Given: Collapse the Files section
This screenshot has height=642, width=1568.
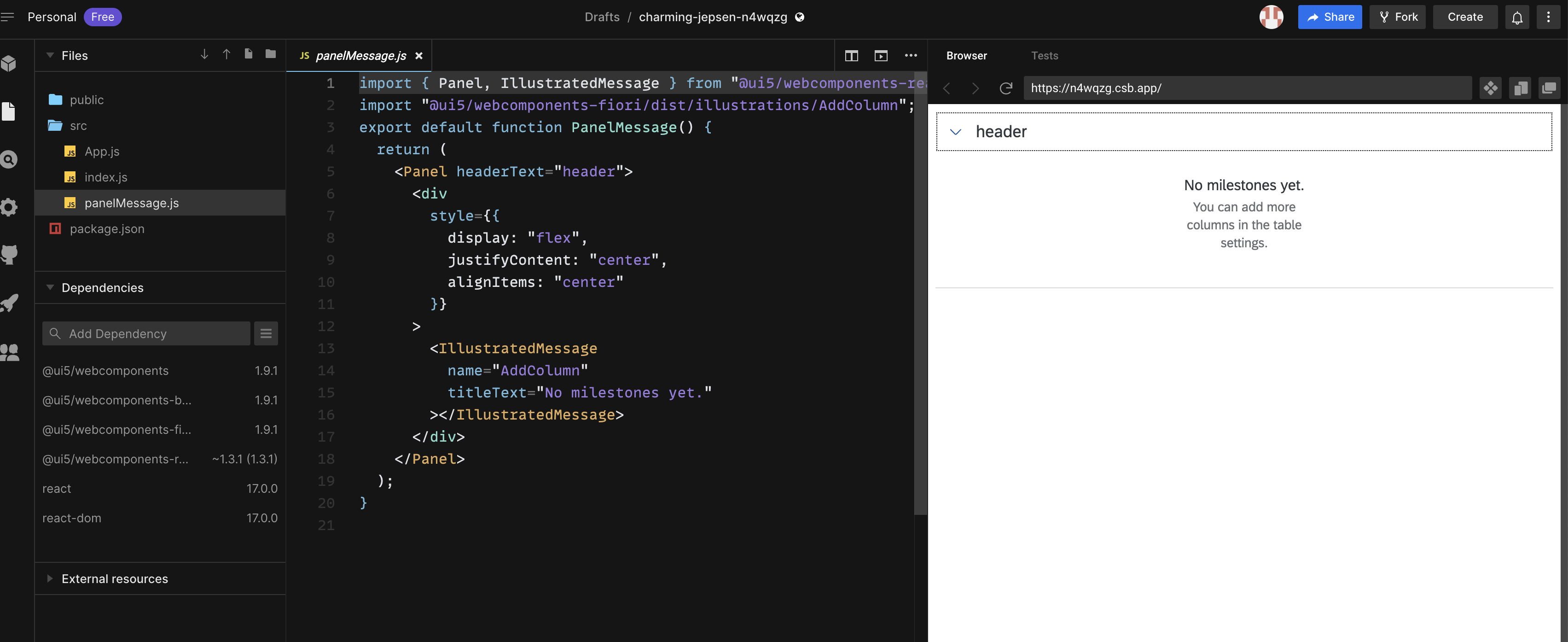Looking at the screenshot, I should point(50,55).
